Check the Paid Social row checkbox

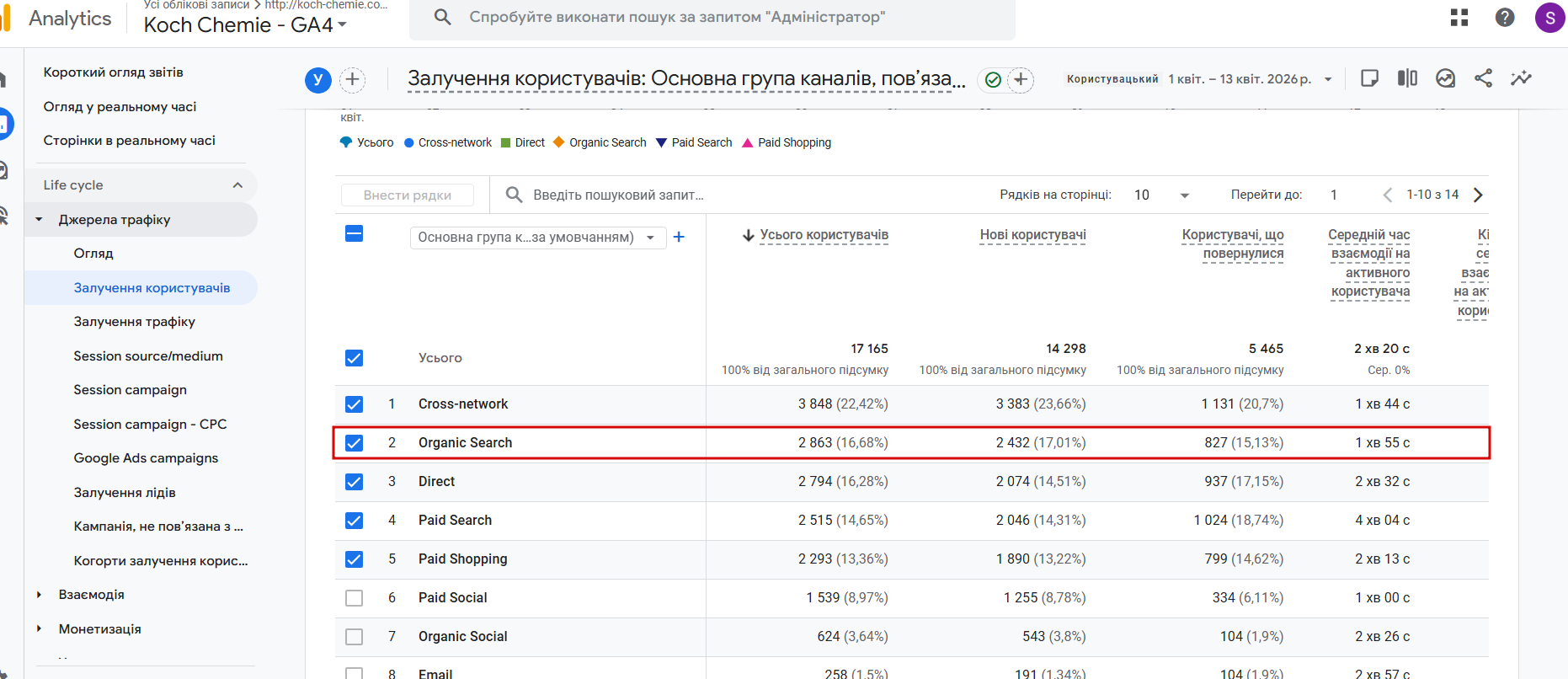(355, 598)
